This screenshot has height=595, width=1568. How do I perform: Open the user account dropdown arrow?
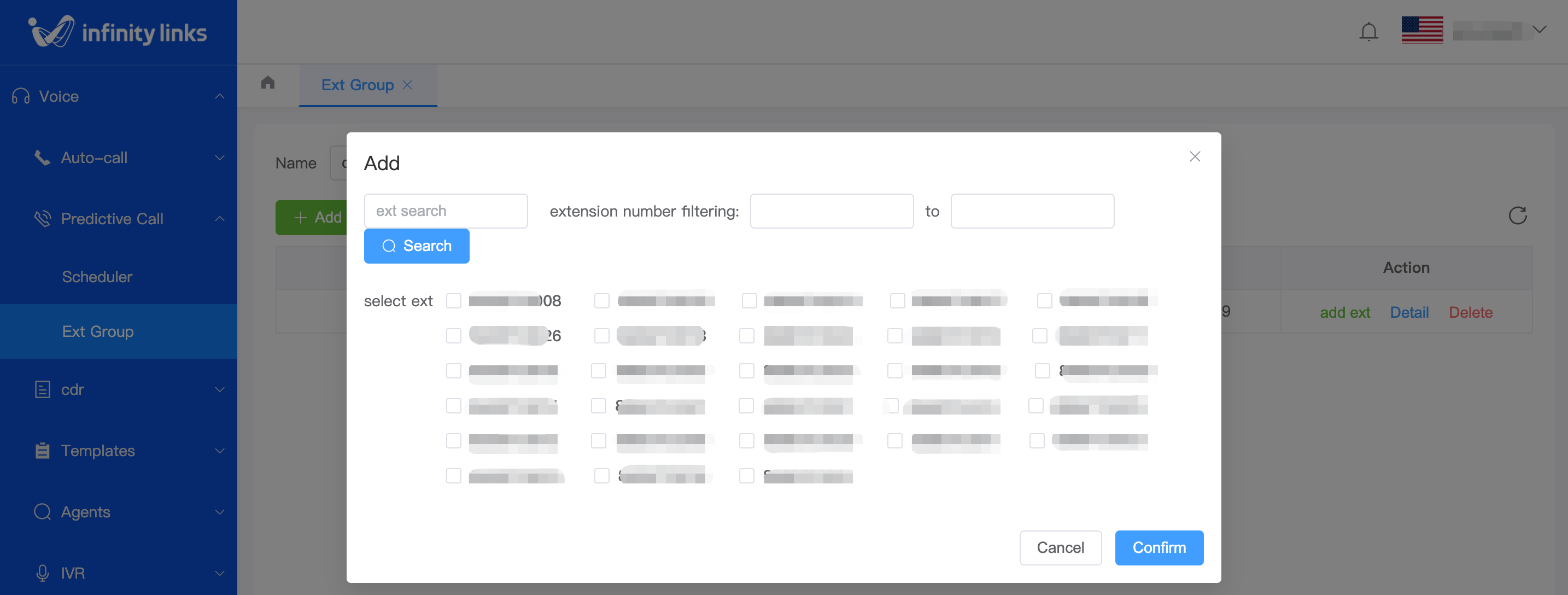pos(1540,30)
